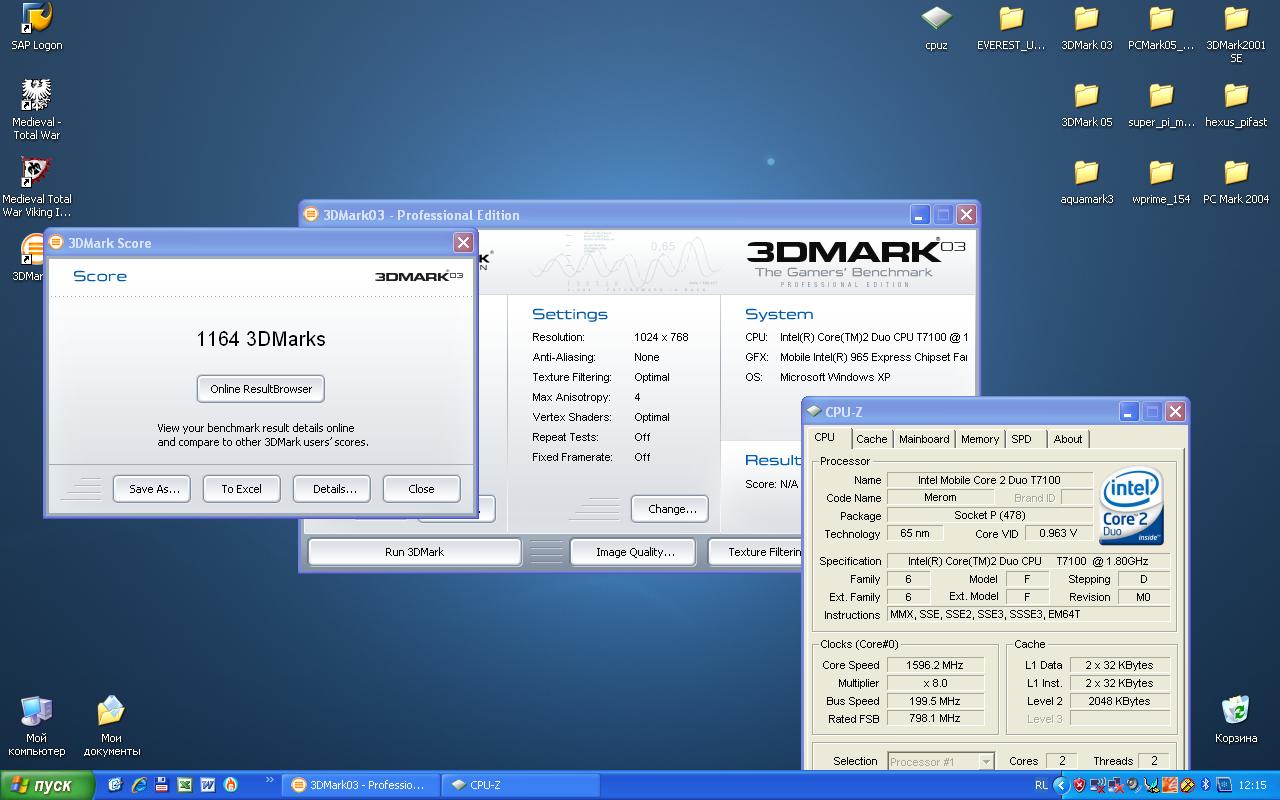Click the 12:15 taskbar clock
Viewport: 1280px width, 800px height.
[1253, 785]
